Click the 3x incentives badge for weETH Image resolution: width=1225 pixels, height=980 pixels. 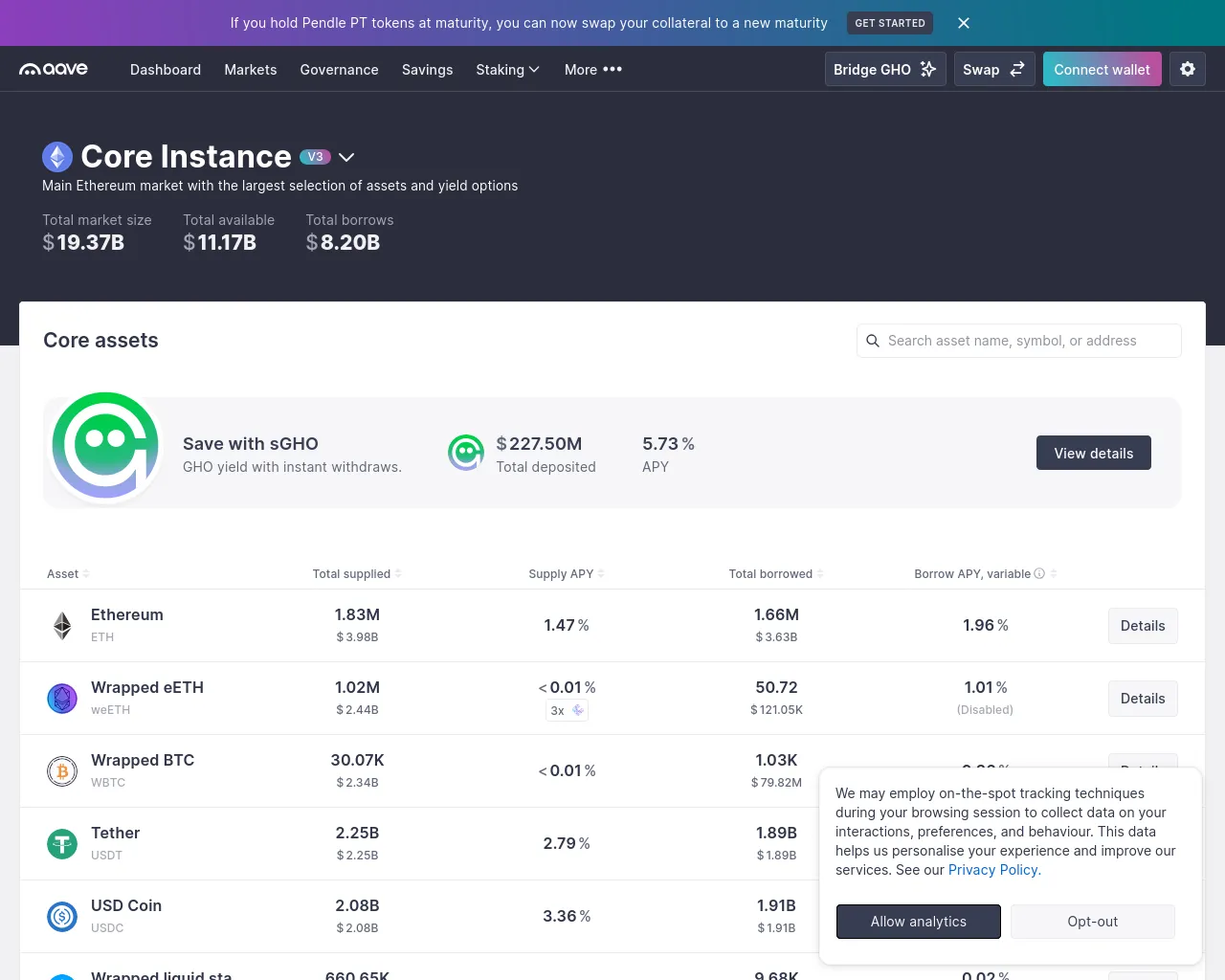pos(567,710)
